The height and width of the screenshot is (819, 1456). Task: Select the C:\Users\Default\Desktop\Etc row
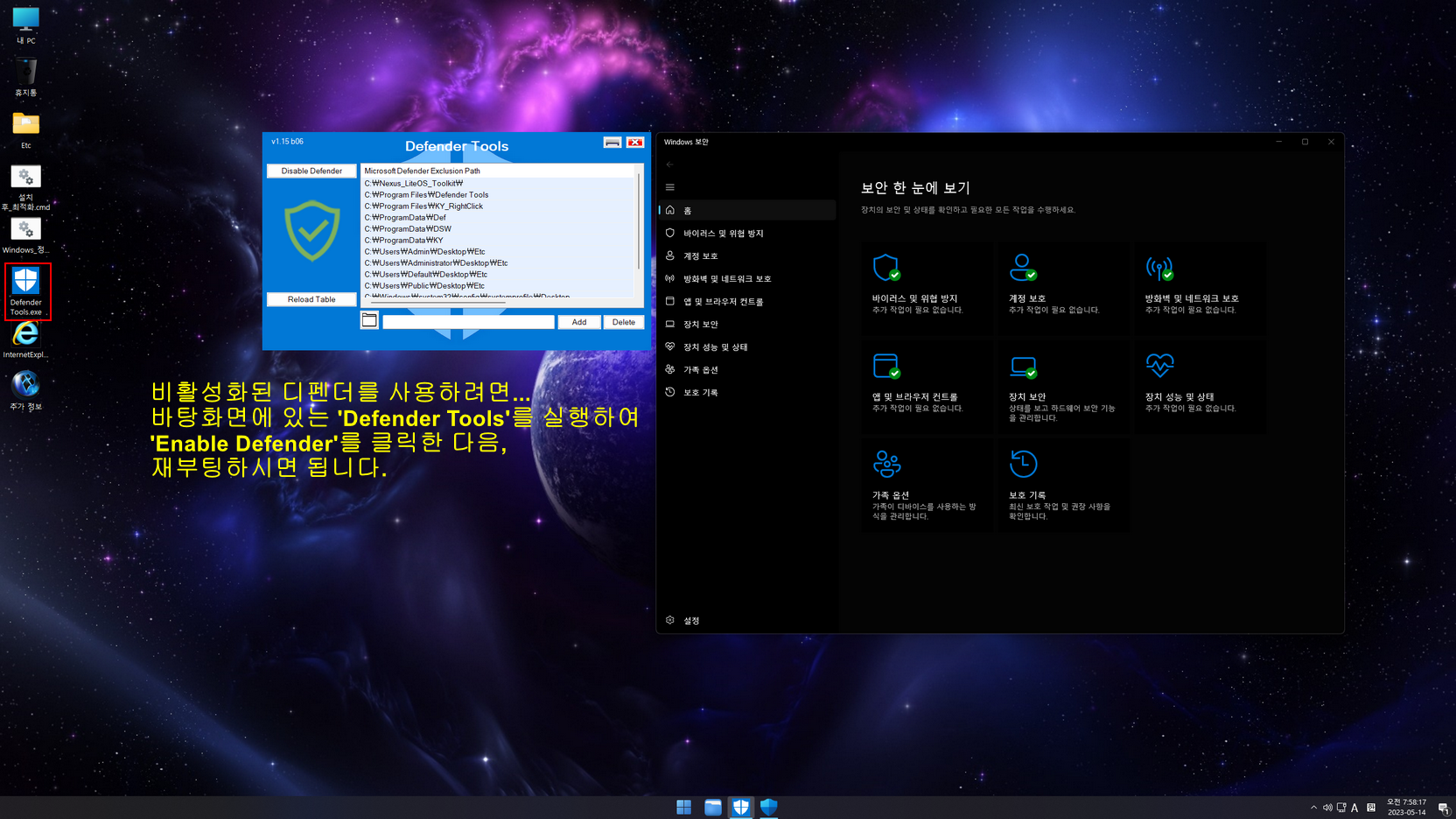[x=498, y=275]
